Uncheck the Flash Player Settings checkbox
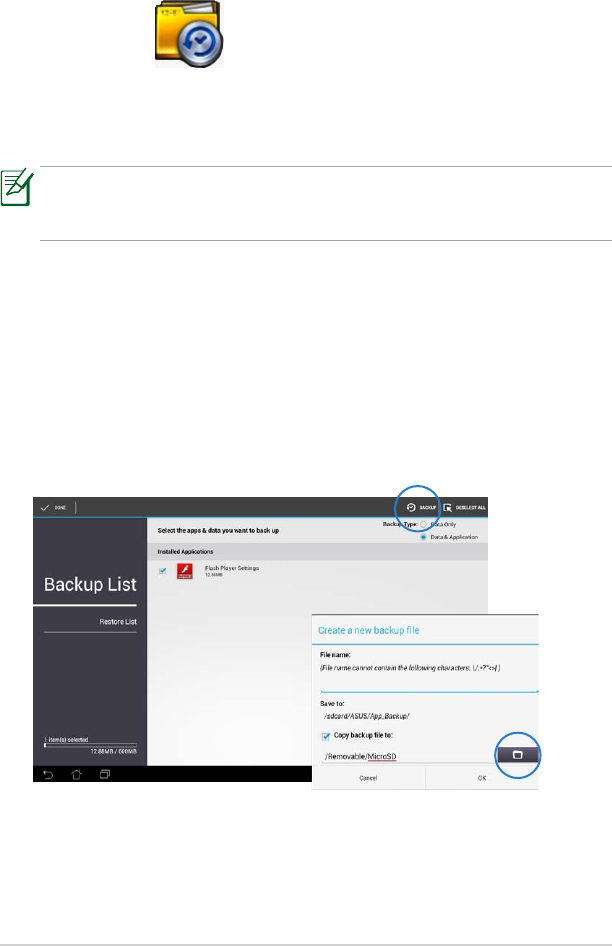 (x=162, y=571)
